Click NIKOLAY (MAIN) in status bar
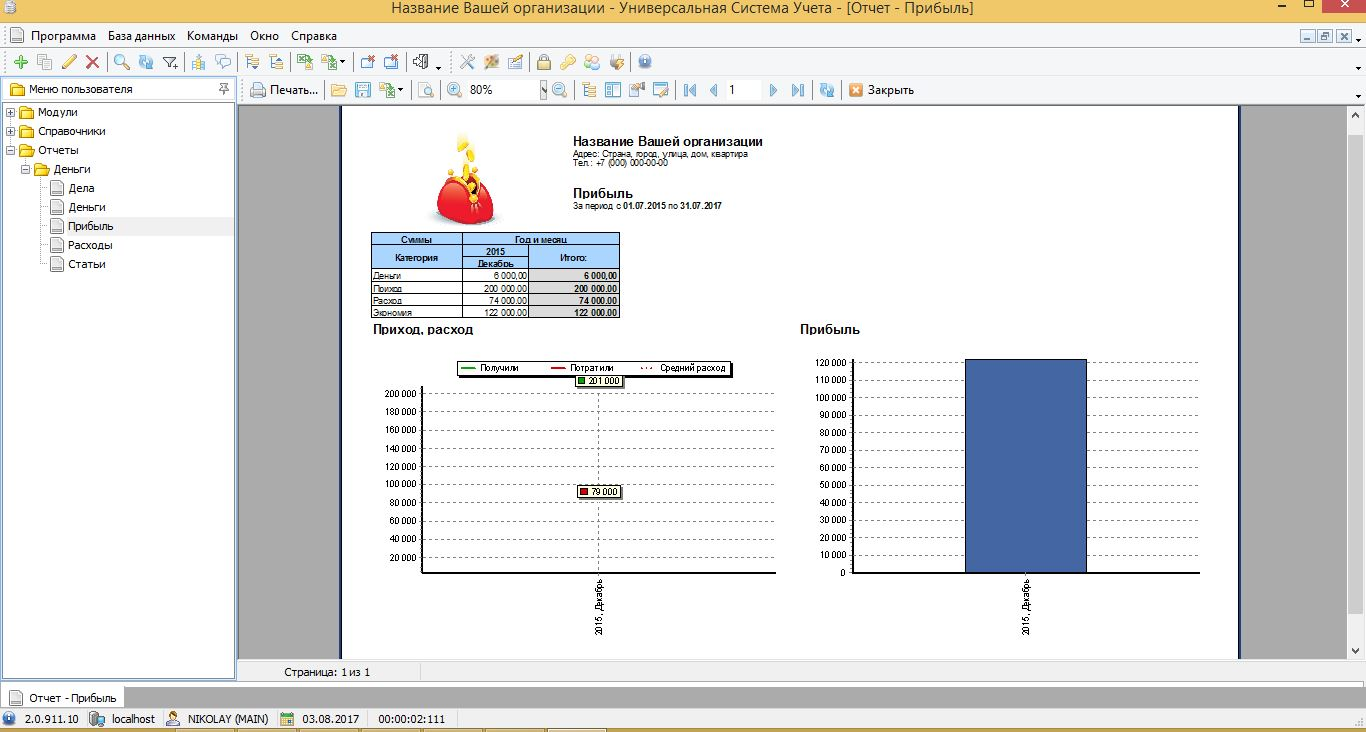Viewport: 1366px width, 732px height. tap(227, 719)
